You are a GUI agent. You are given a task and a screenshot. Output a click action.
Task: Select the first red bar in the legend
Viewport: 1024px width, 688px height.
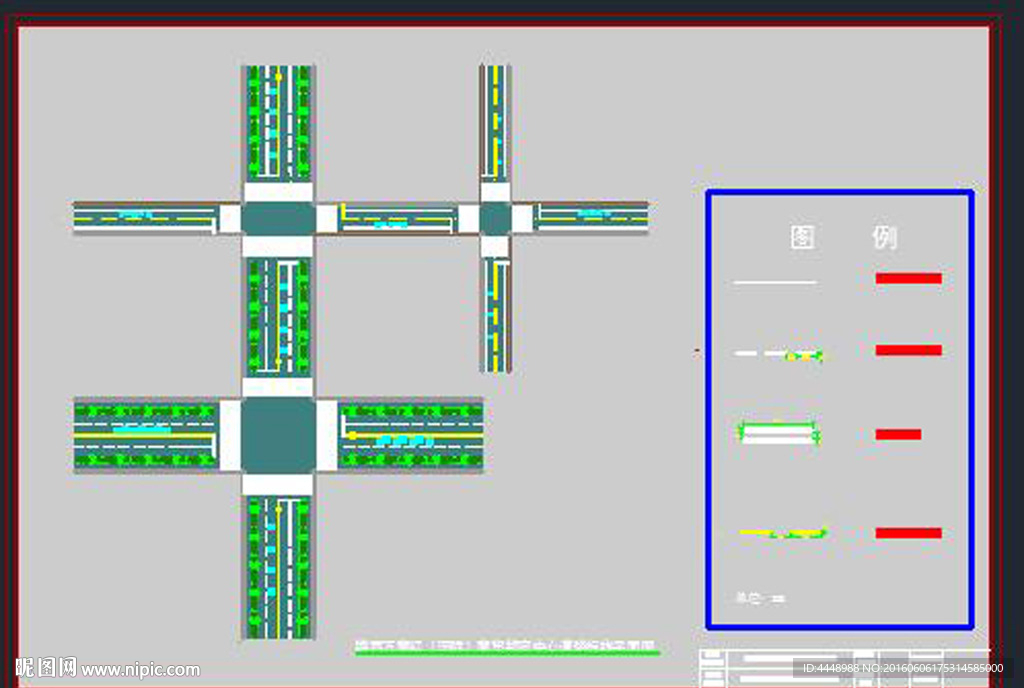click(x=908, y=278)
